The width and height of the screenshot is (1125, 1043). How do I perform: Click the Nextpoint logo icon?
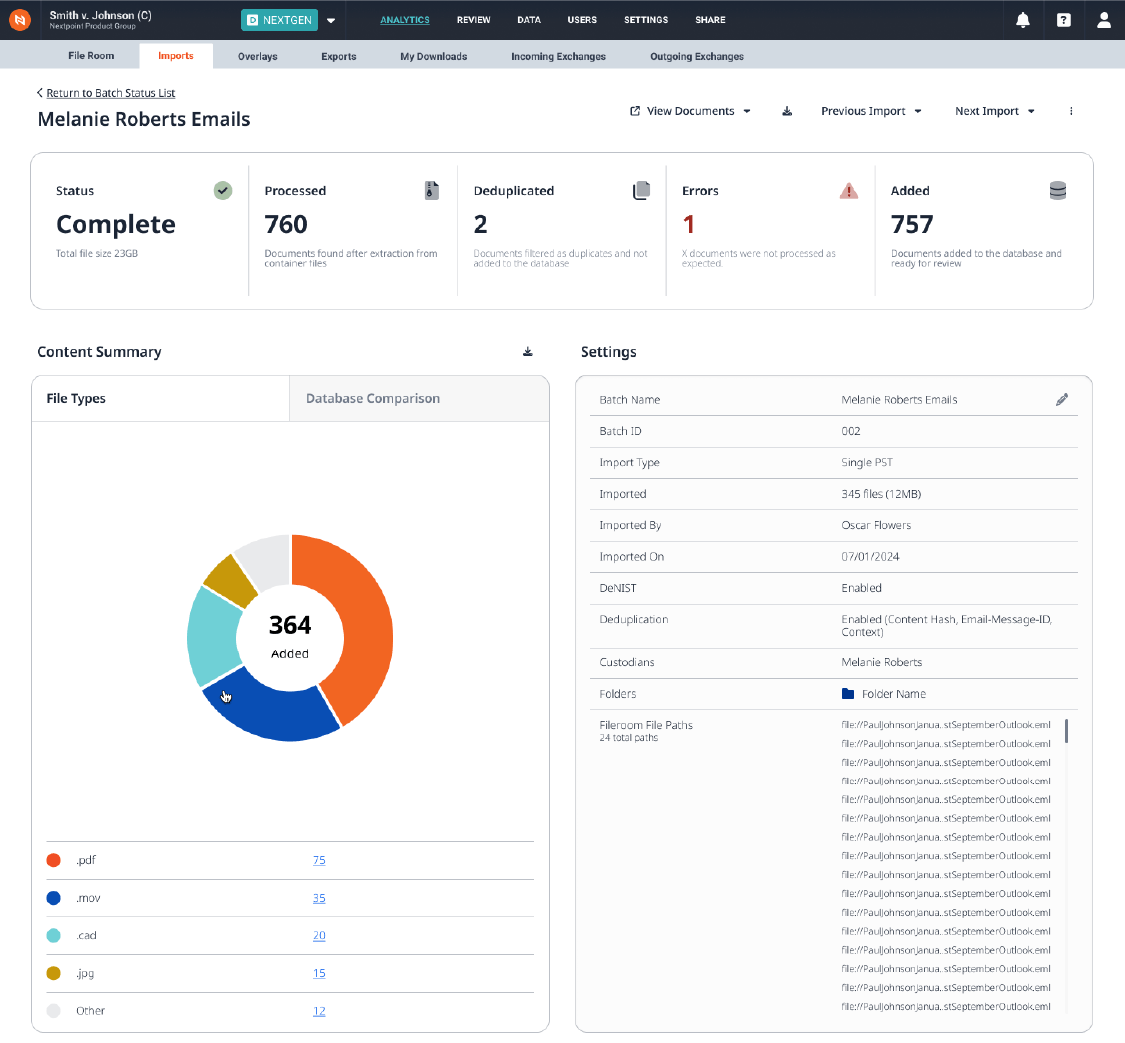pyautogui.click(x=20, y=20)
